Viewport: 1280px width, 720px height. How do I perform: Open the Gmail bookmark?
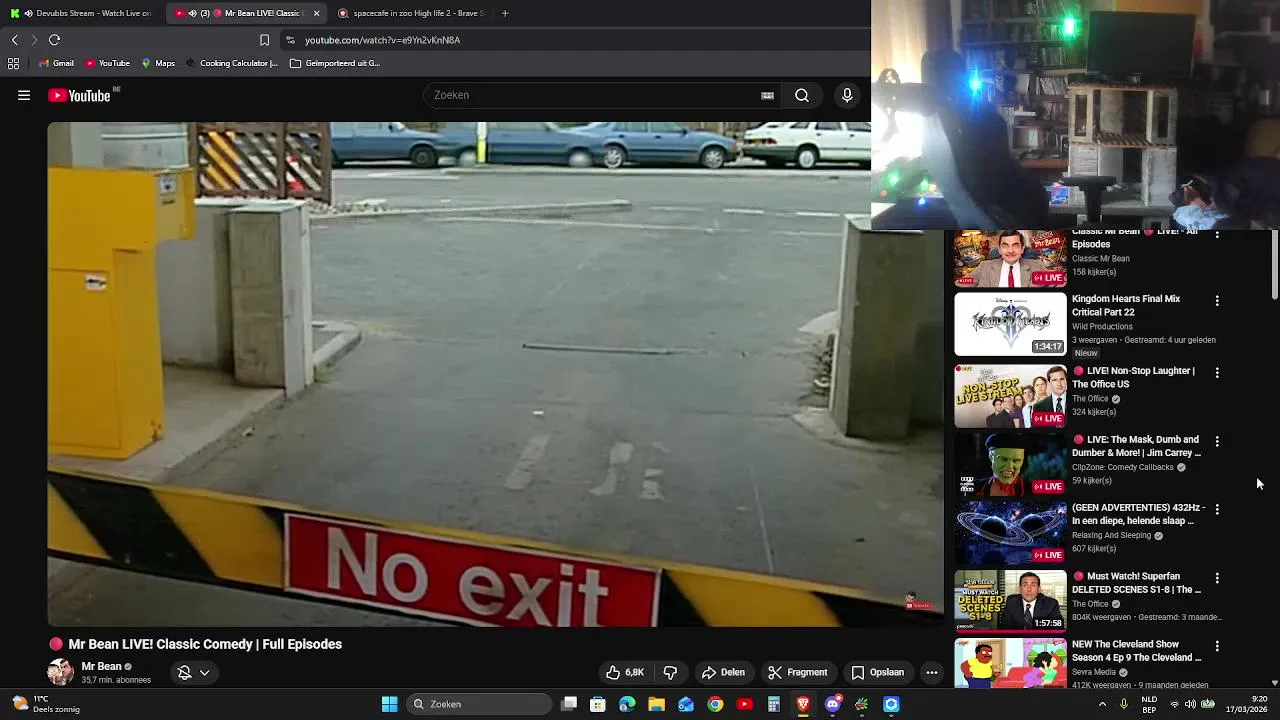56,63
